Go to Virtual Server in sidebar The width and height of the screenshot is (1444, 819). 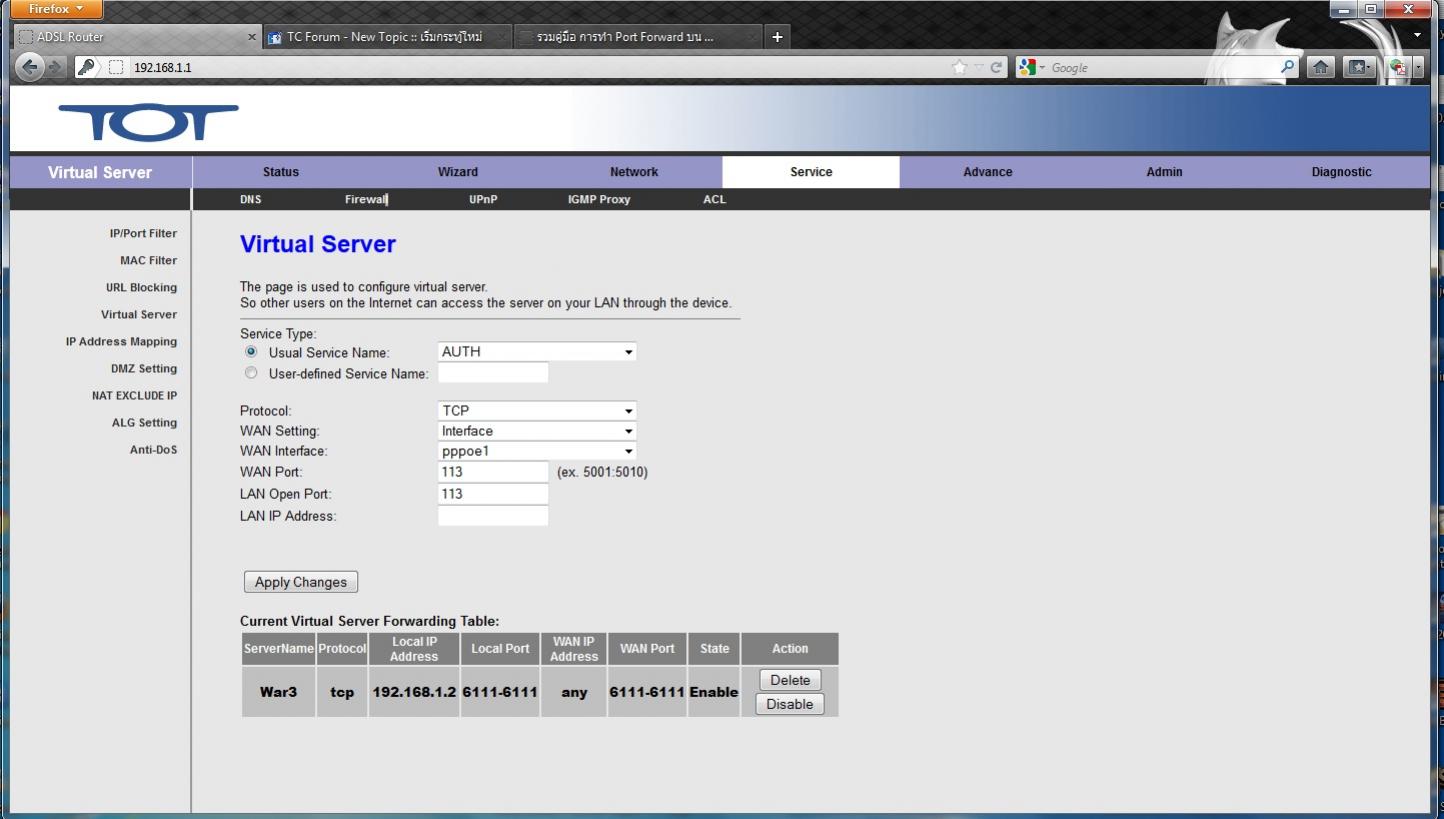click(x=139, y=314)
